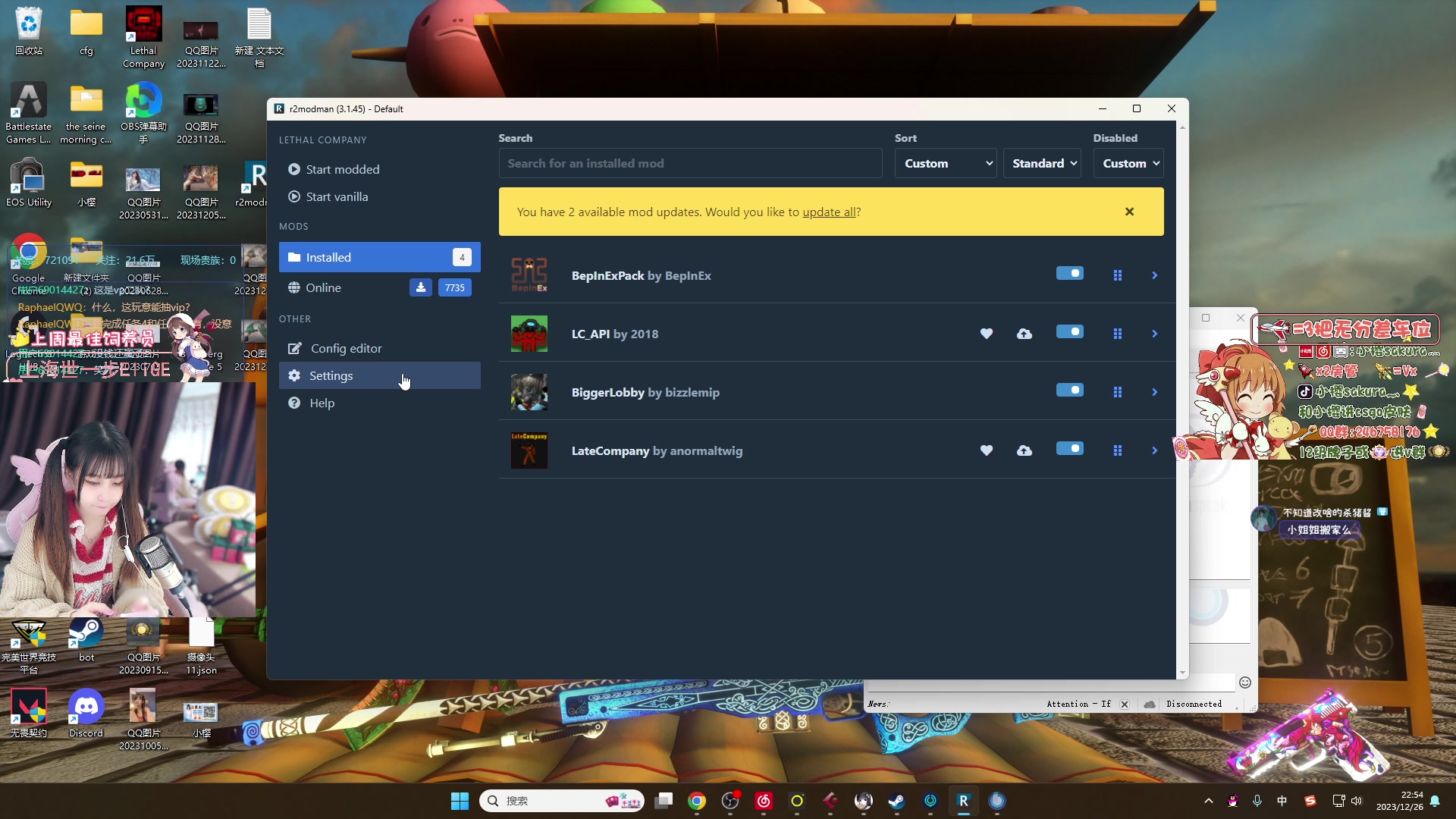Switch off the LateCompany mod
Image resolution: width=1456 pixels, height=819 pixels.
click(x=1069, y=448)
